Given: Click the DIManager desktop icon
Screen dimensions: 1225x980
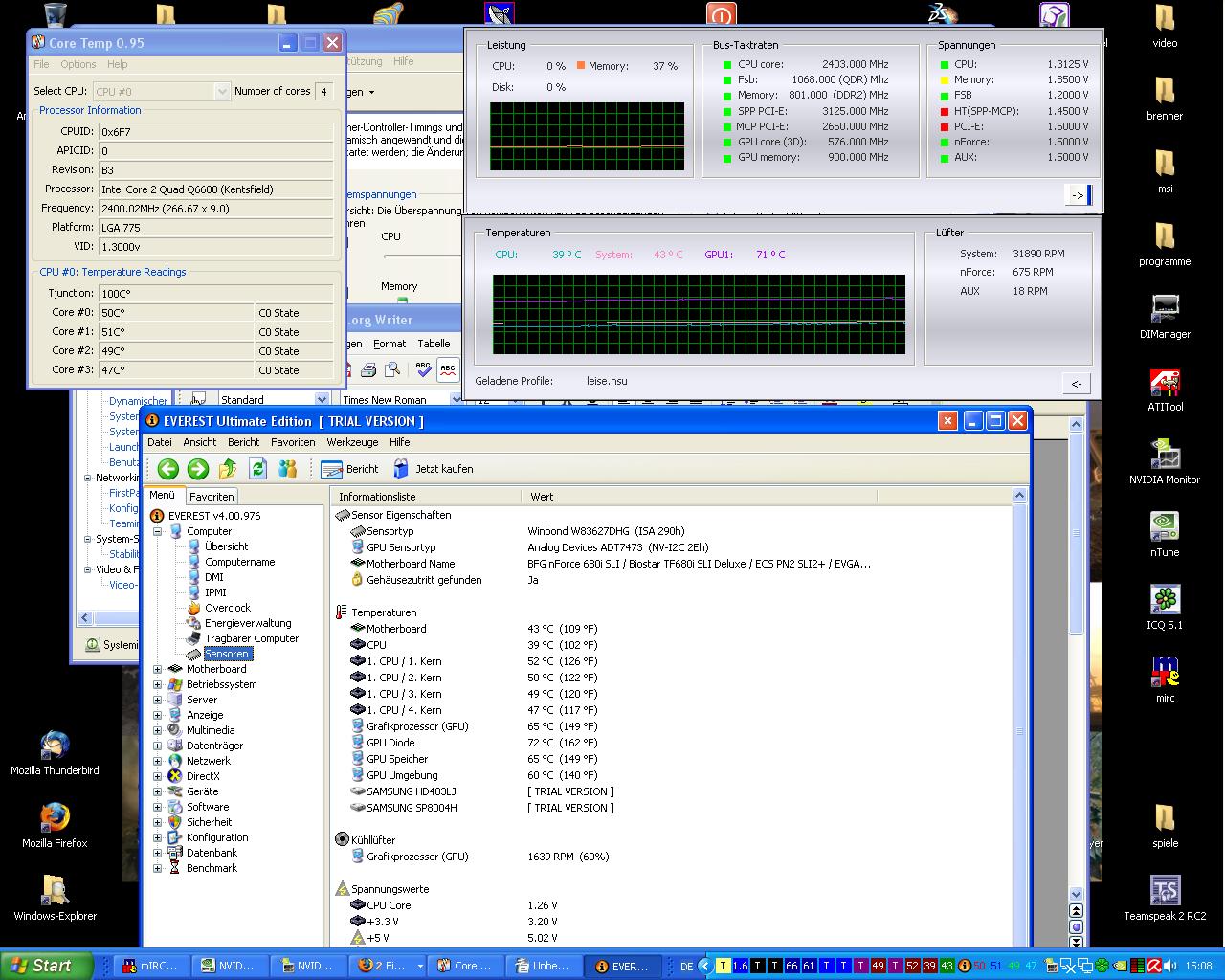Looking at the screenshot, I should click(1165, 317).
